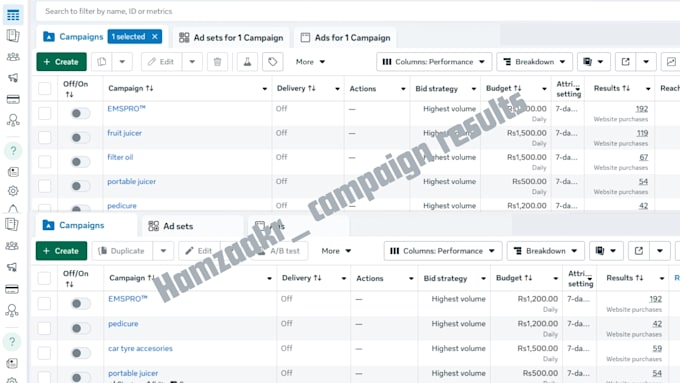Viewport: 680px width, 383px height.
Task: Click the 59 results value for car tyre accesories
Action: pyautogui.click(x=657, y=348)
